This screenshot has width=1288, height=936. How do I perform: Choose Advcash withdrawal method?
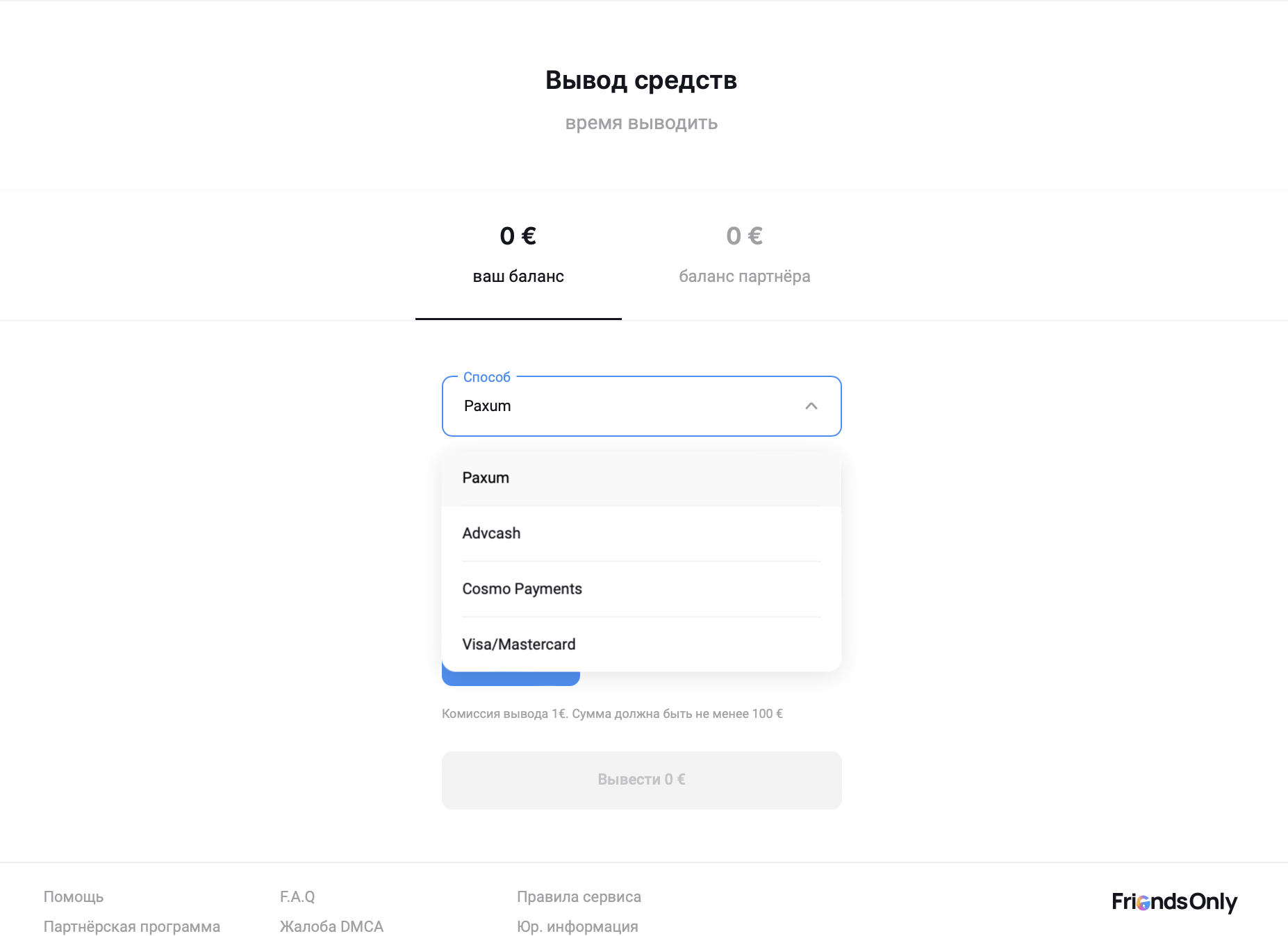point(491,533)
